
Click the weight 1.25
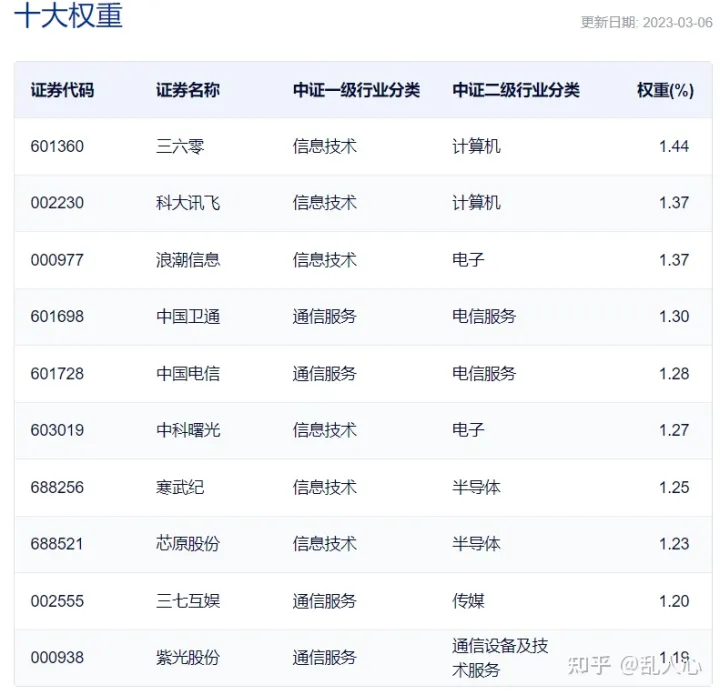point(674,488)
